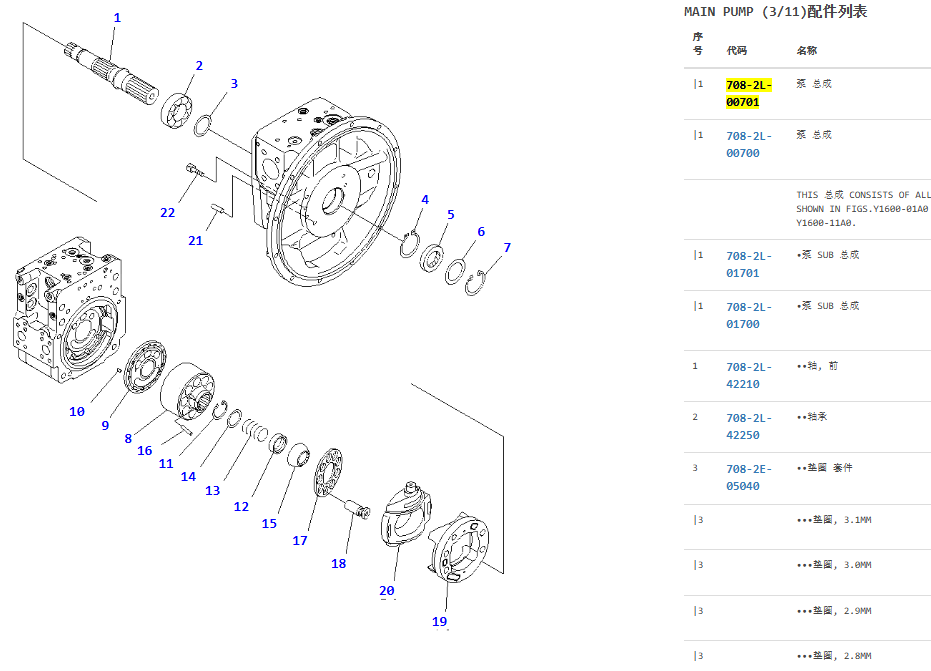
Task: Click diagram callout number 22
Action: 167,213
